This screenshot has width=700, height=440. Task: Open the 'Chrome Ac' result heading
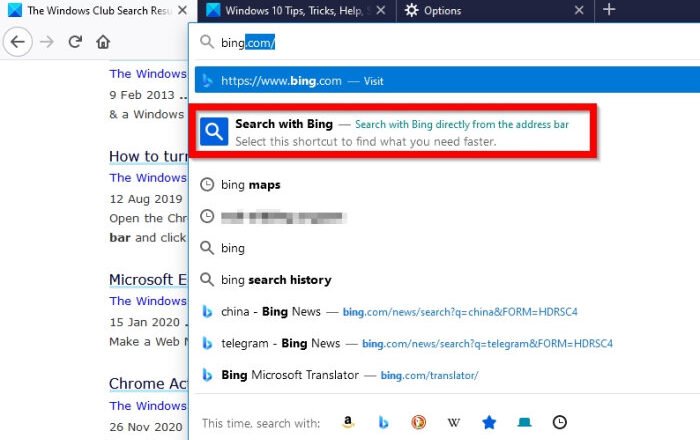coord(148,383)
